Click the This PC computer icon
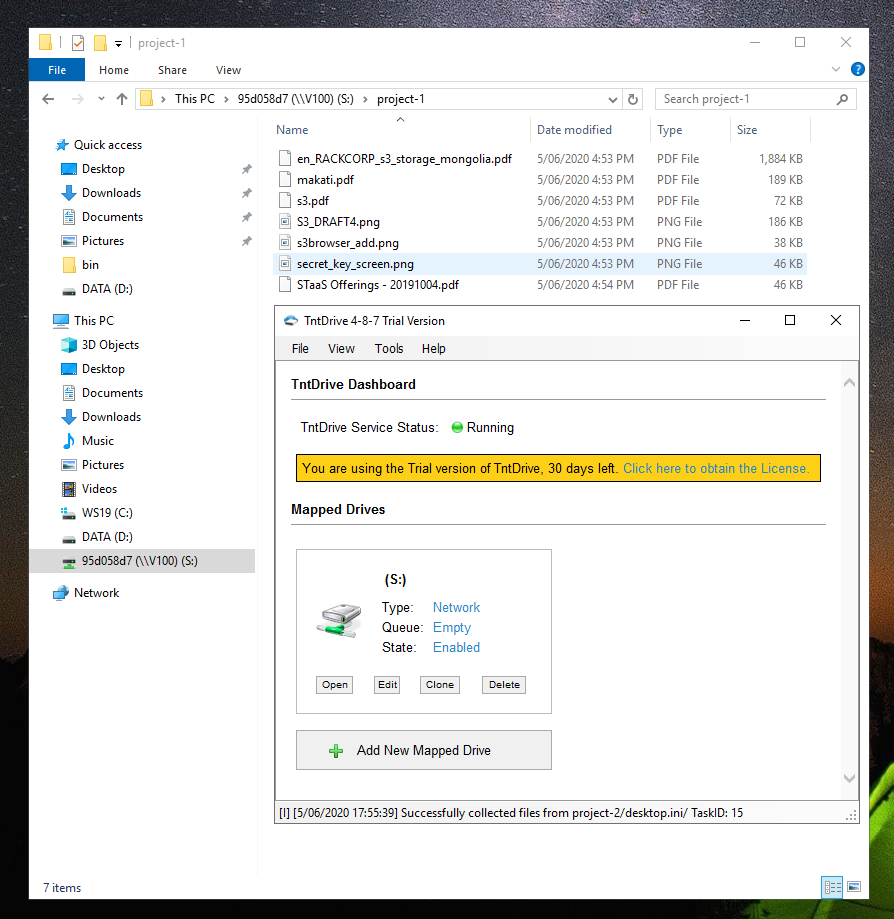Image resolution: width=894 pixels, height=919 pixels. tap(61, 321)
